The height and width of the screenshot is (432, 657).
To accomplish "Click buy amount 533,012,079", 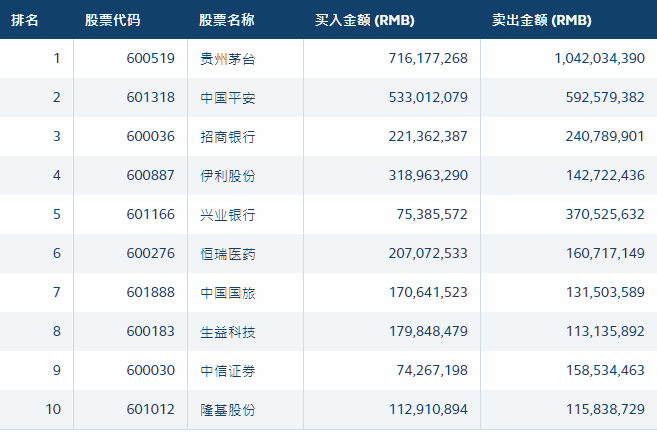I will coord(428,97).
